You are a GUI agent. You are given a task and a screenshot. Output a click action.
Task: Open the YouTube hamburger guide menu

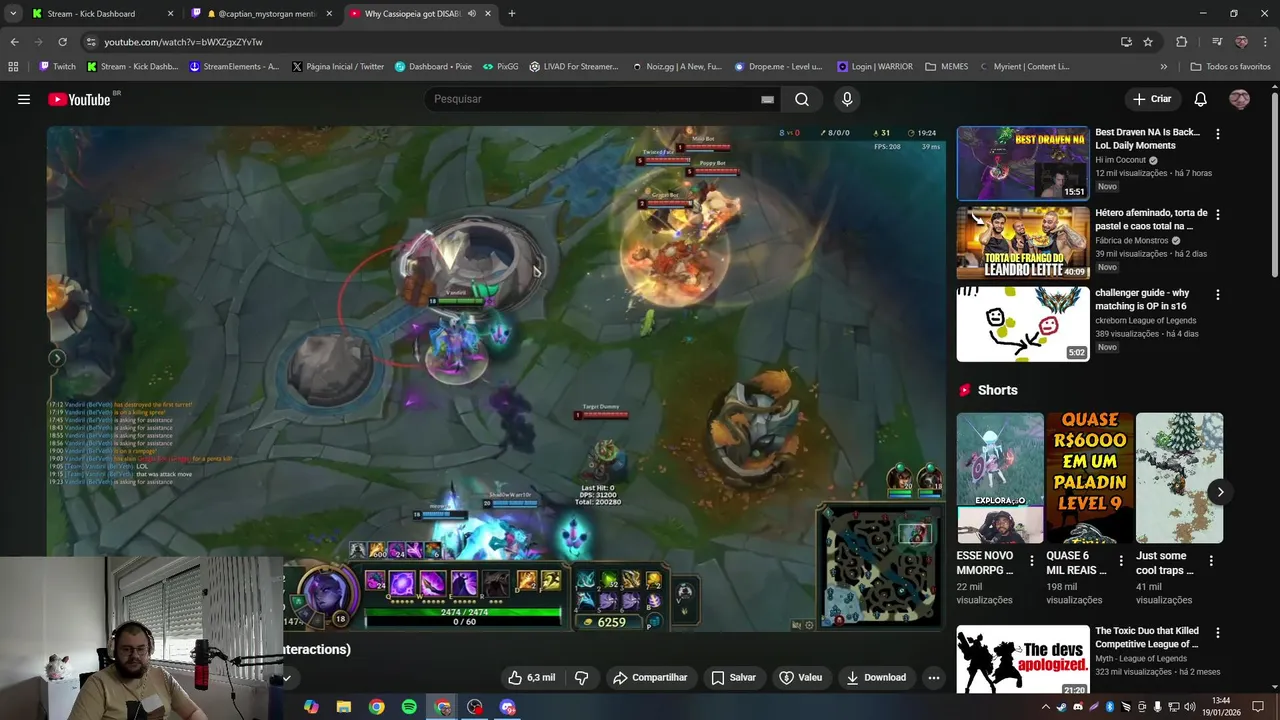pos(24,99)
